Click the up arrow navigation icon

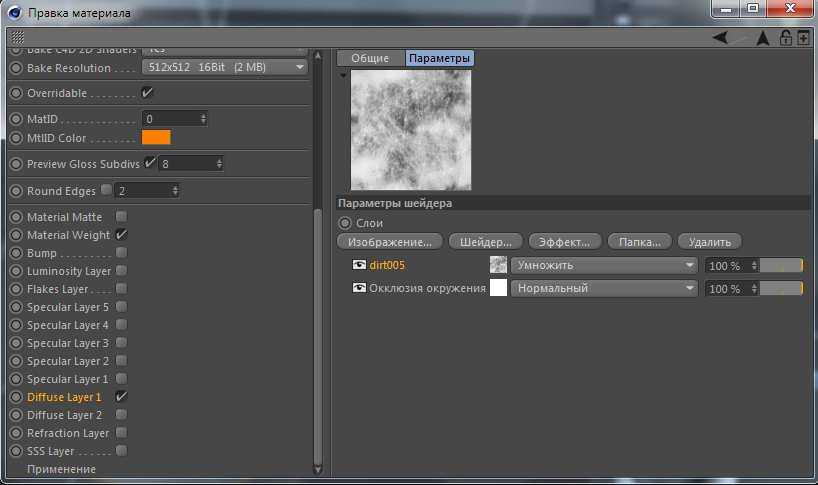(763, 38)
